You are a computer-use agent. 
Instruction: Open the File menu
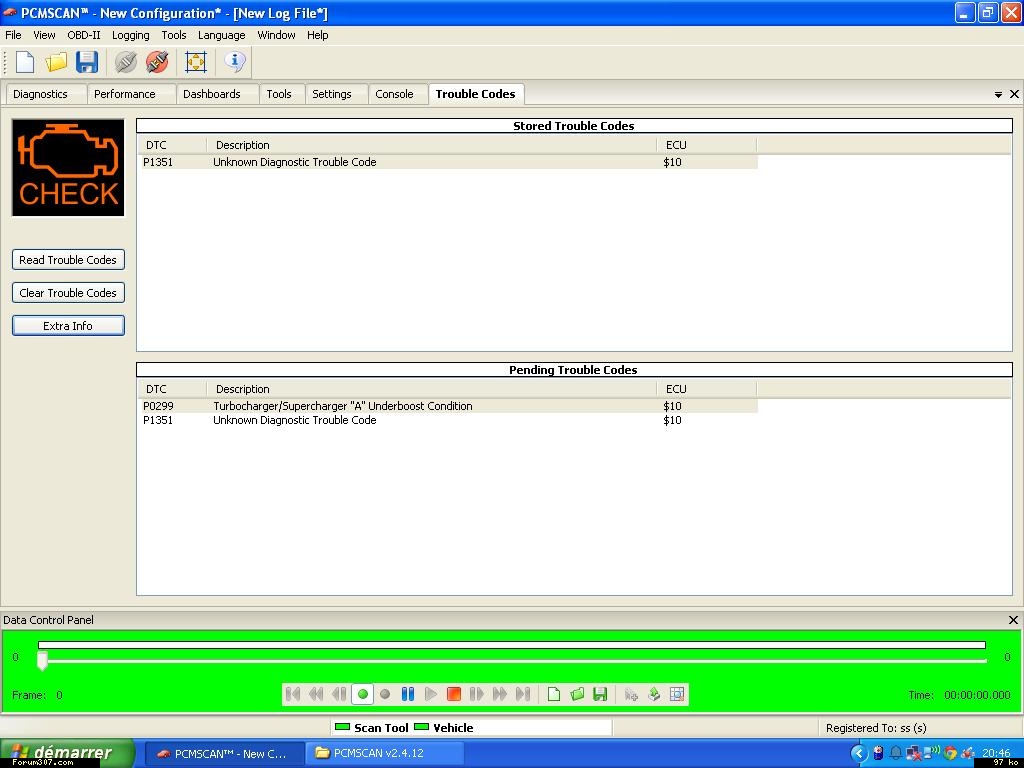click(x=13, y=35)
